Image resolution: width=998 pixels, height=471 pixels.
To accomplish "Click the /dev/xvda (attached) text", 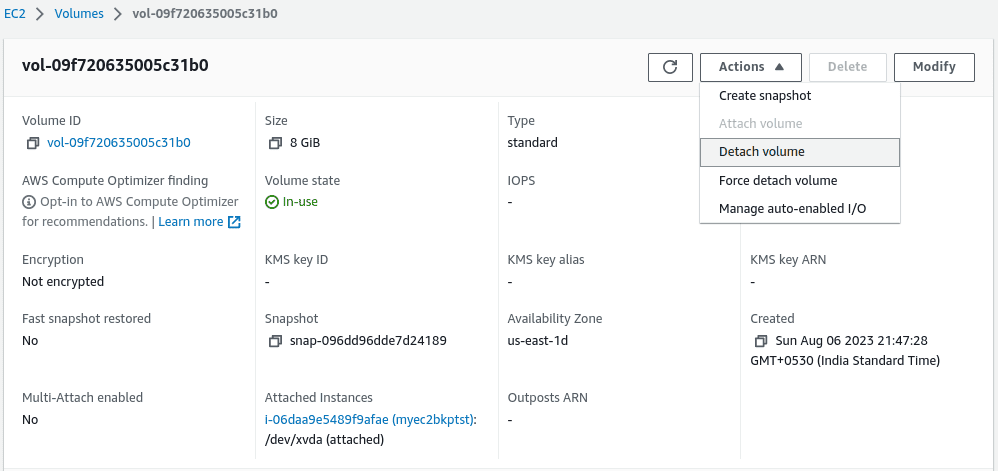I will point(324,440).
